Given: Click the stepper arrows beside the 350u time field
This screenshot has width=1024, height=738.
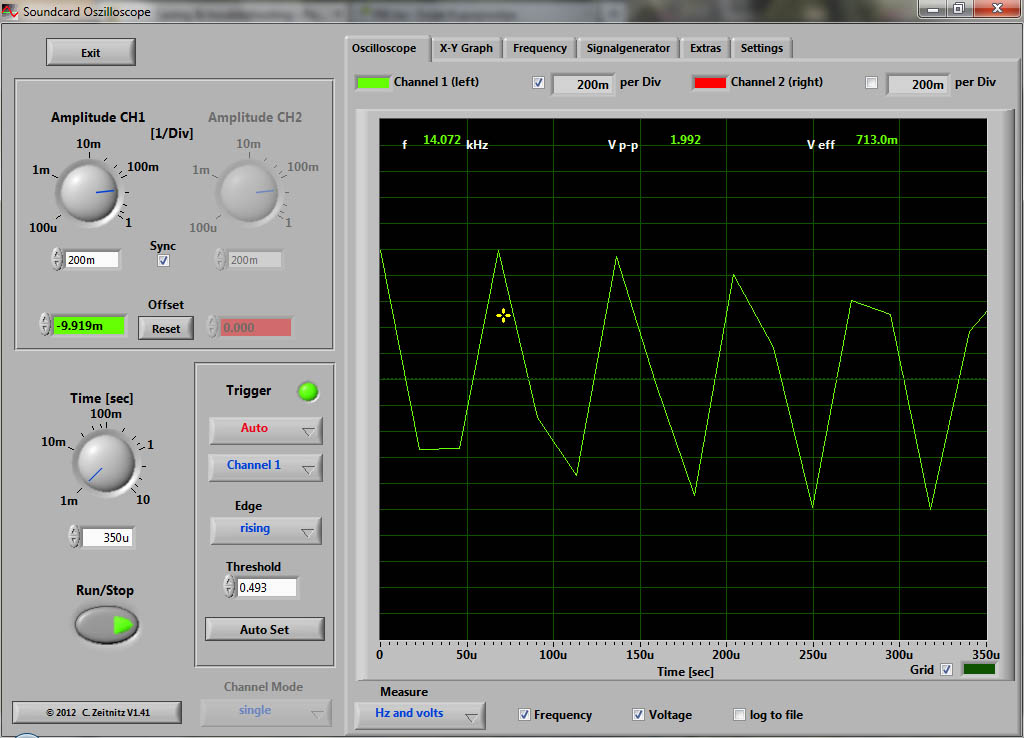Looking at the screenshot, I should [x=74, y=537].
